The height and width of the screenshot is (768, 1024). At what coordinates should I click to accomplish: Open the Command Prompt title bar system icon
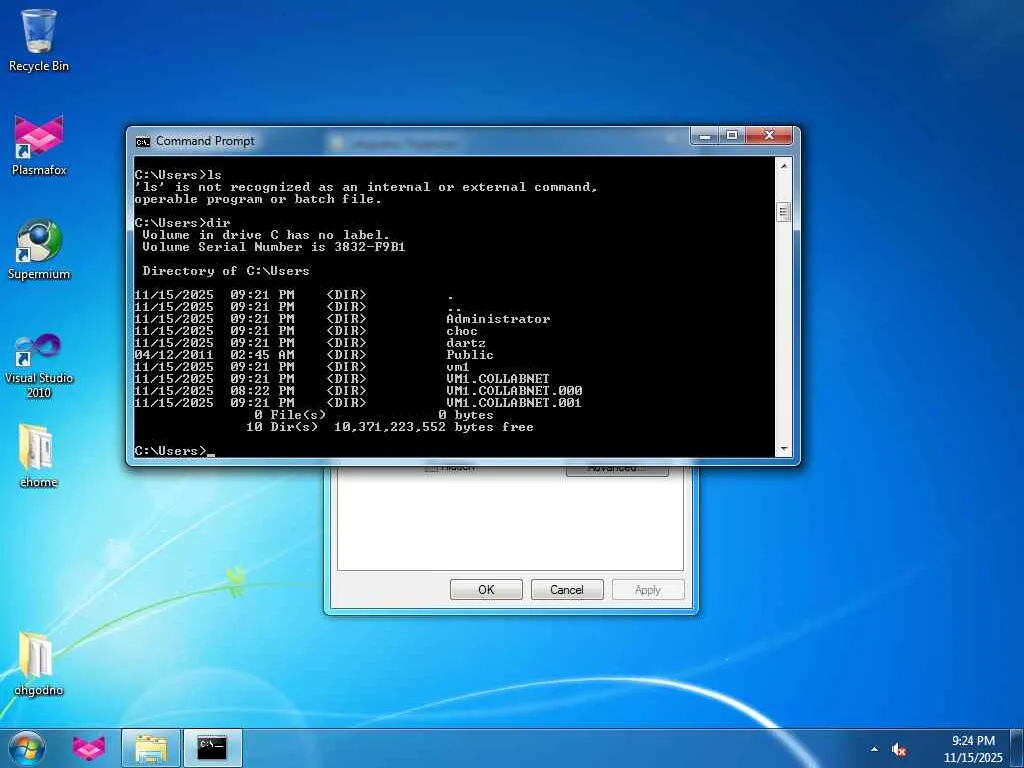pos(142,141)
